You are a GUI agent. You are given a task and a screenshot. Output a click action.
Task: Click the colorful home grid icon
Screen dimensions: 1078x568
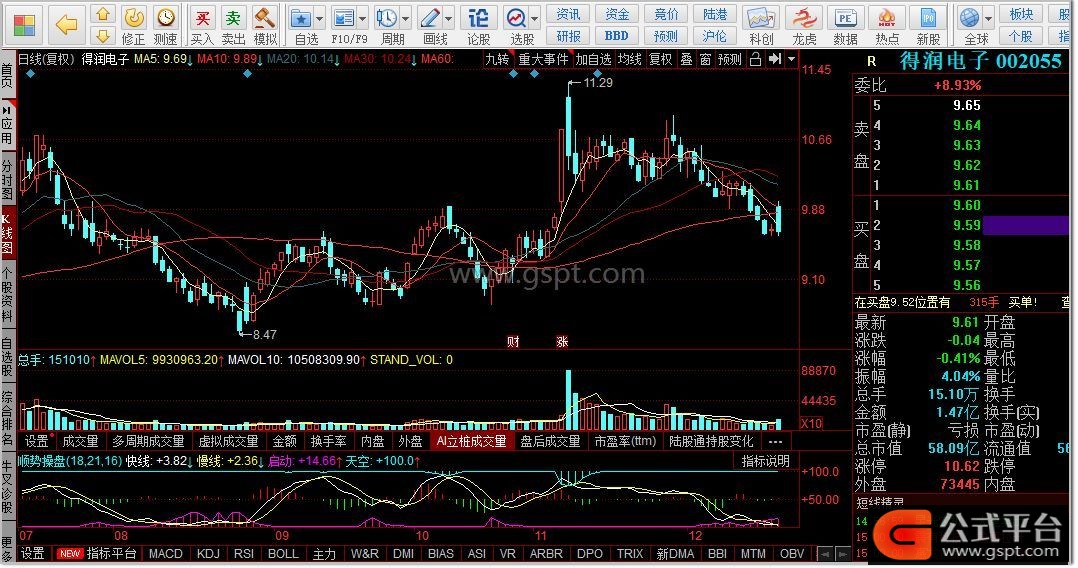click(24, 25)
